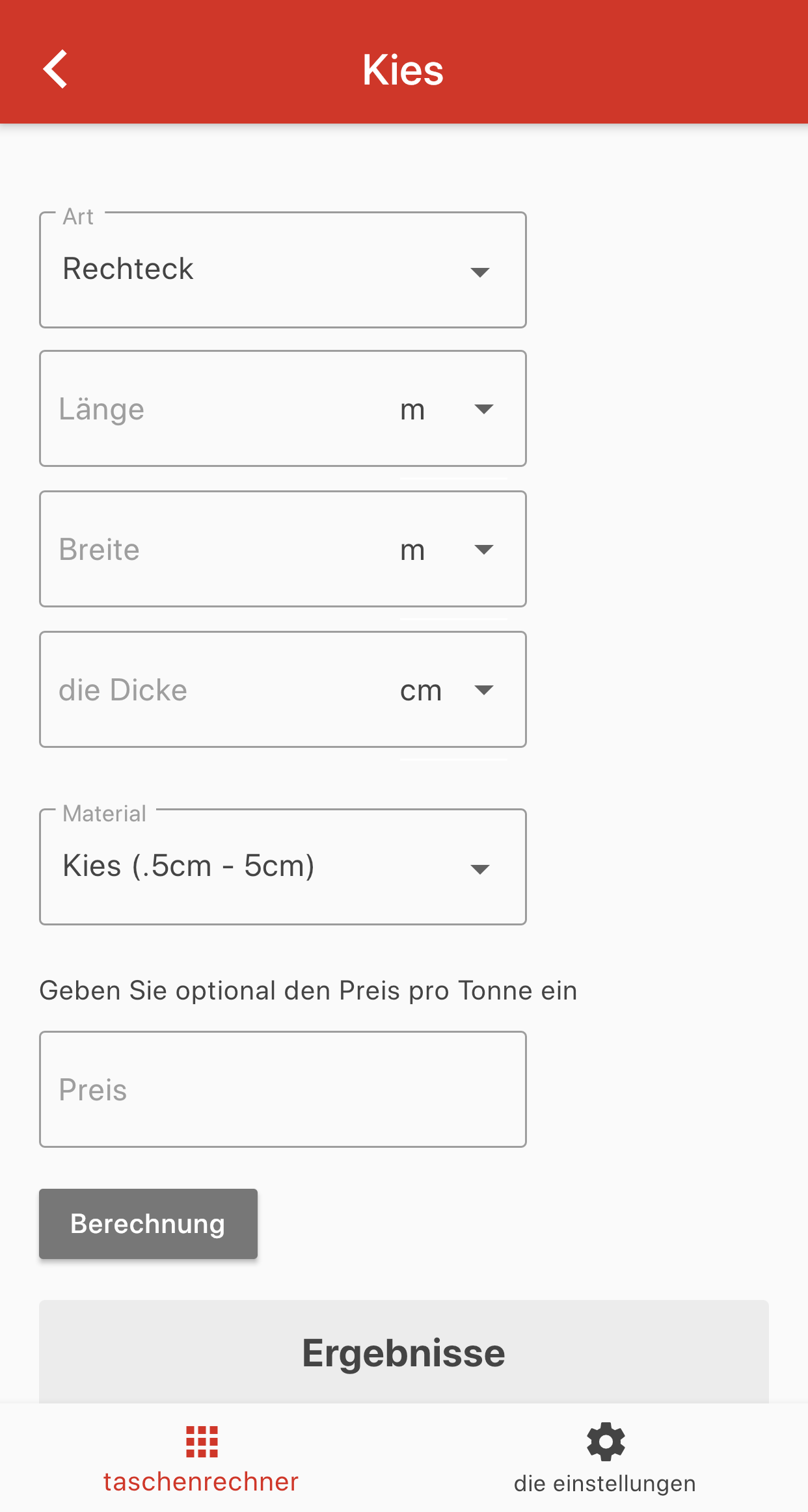The height and width of the screenshot is (1512, 808).
Task: Click the die Dicke dropdown arrow
Action: [x=484, y=690]
